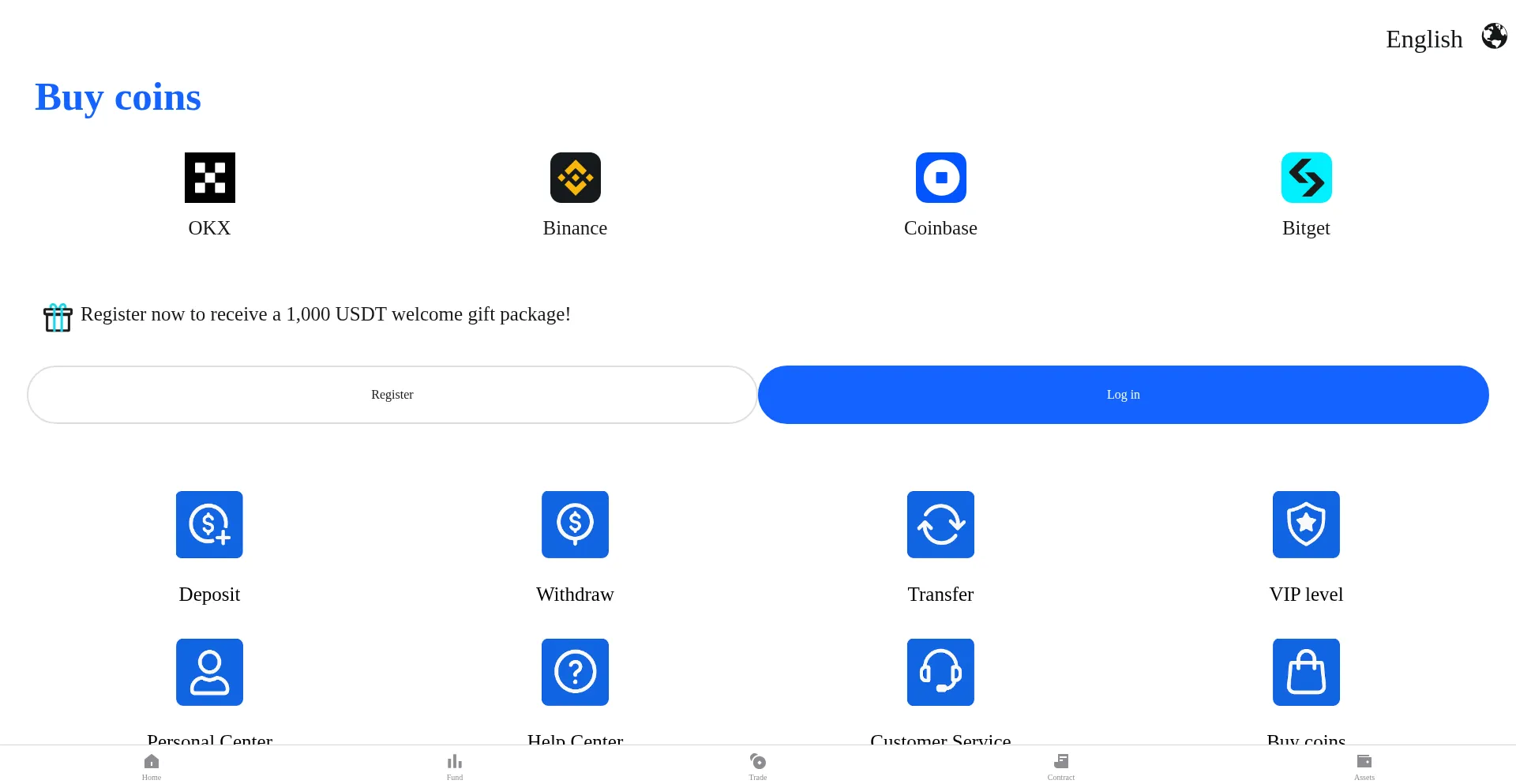
Task: Switch to the Home tab
Action: pyautogui.click(x=152, y=766)
